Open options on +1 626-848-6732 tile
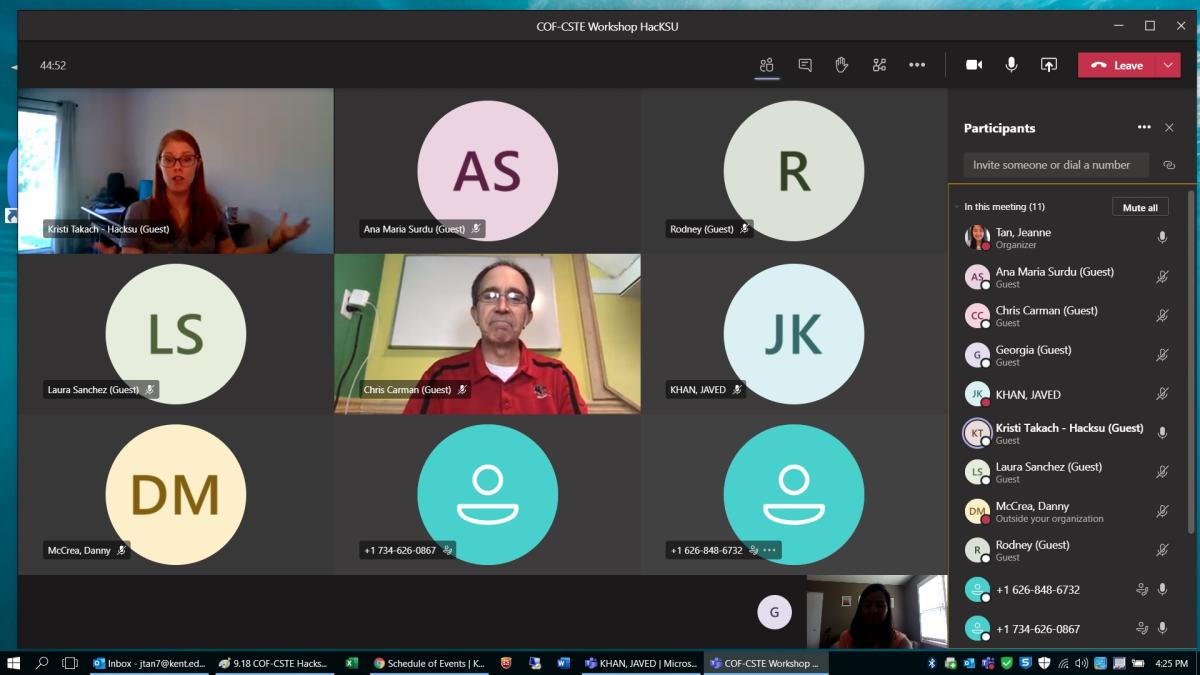The height and width of the screenshot is (675, 1200). pos(769,550)
